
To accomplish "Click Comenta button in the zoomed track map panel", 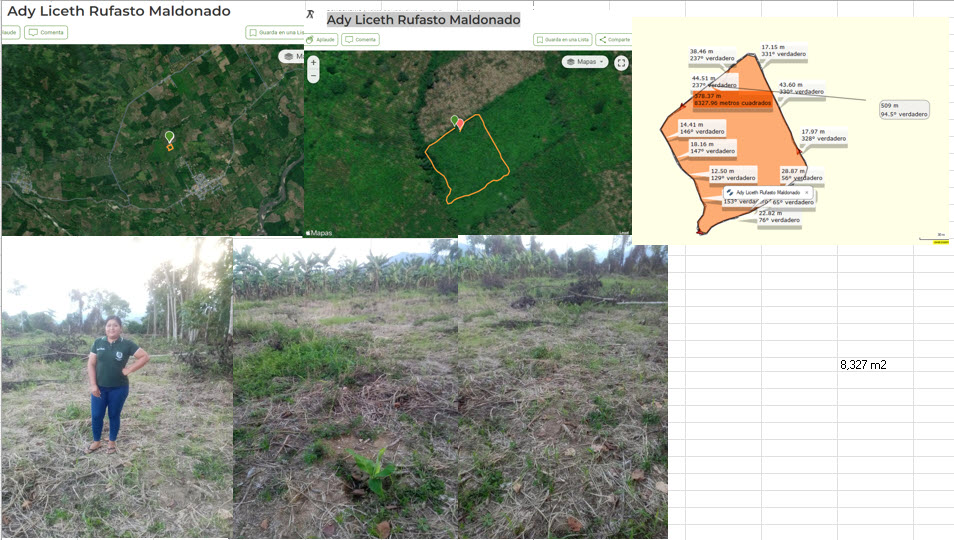I will tap(360, 40).
